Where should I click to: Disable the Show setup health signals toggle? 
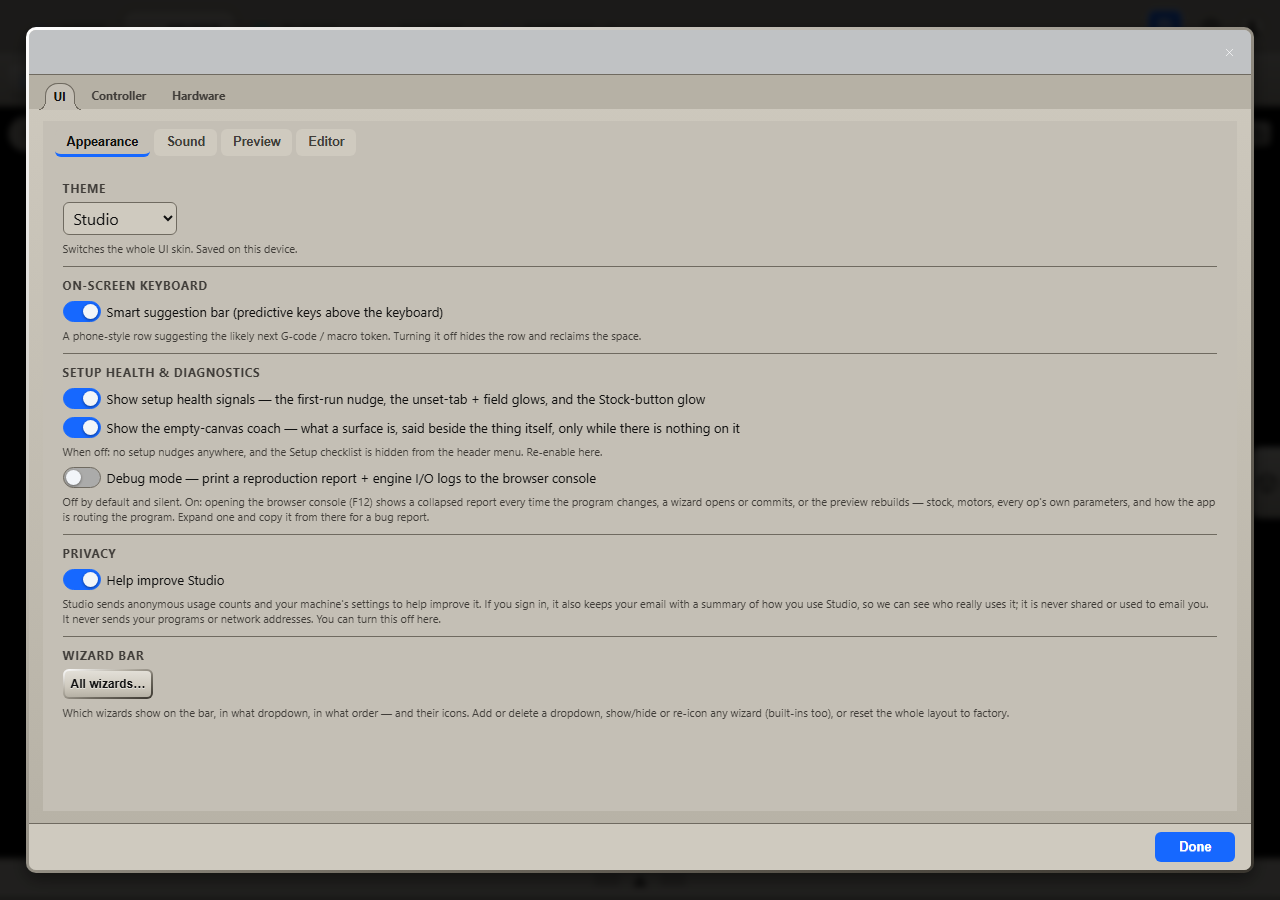click(x=82, y=399)
